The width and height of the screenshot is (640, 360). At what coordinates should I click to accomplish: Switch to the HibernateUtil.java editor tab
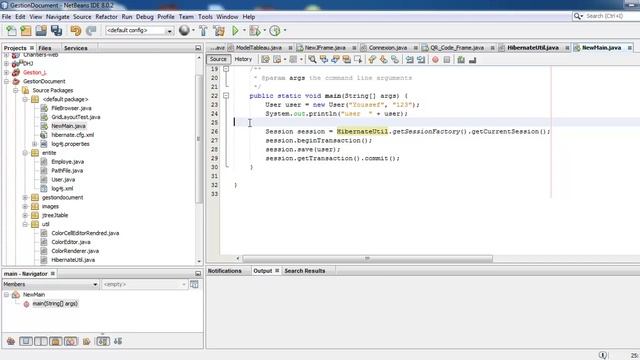533,48
